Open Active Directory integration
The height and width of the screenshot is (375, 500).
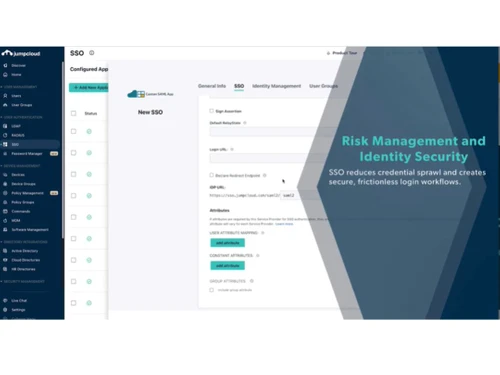25,251
